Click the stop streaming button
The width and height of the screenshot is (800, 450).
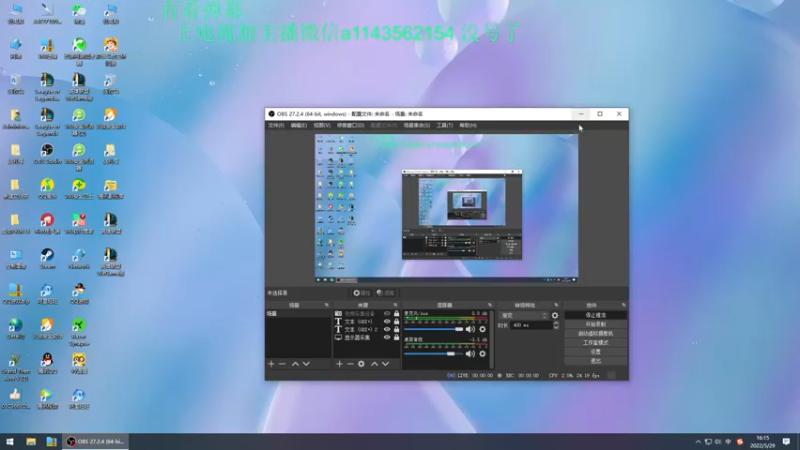596,315
